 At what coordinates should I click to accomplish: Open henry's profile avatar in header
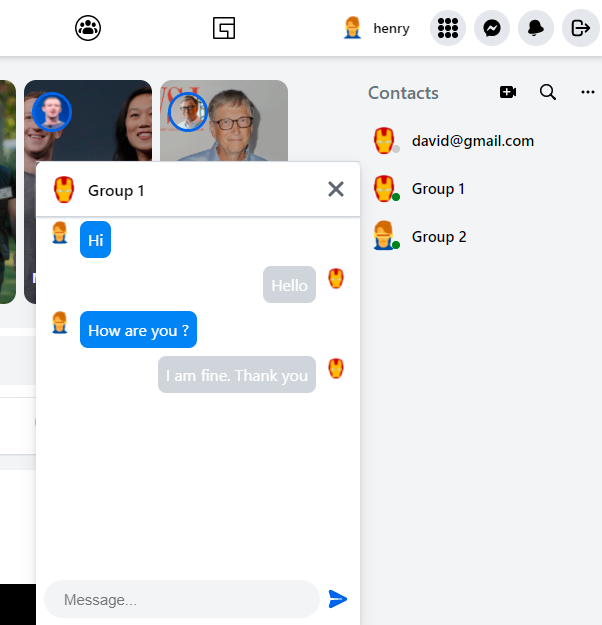tap(352, 28)
